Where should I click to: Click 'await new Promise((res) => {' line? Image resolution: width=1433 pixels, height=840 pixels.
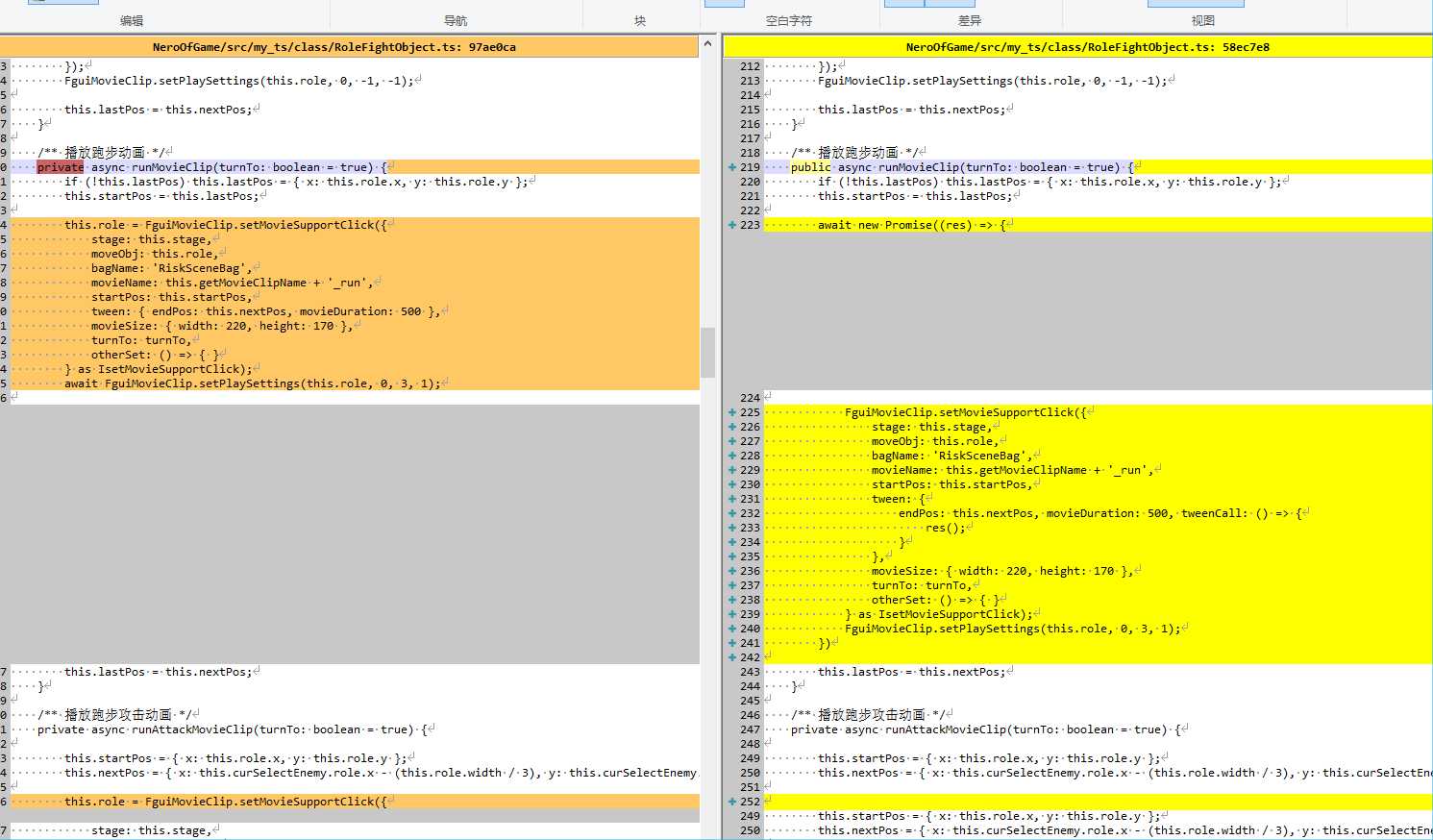pyautogui.click(x=911, y=225)
